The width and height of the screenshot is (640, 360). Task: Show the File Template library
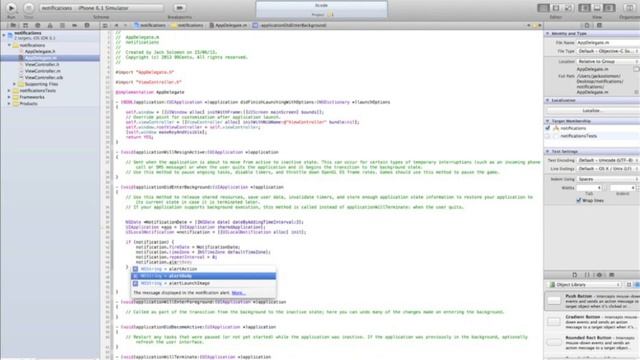575,275
